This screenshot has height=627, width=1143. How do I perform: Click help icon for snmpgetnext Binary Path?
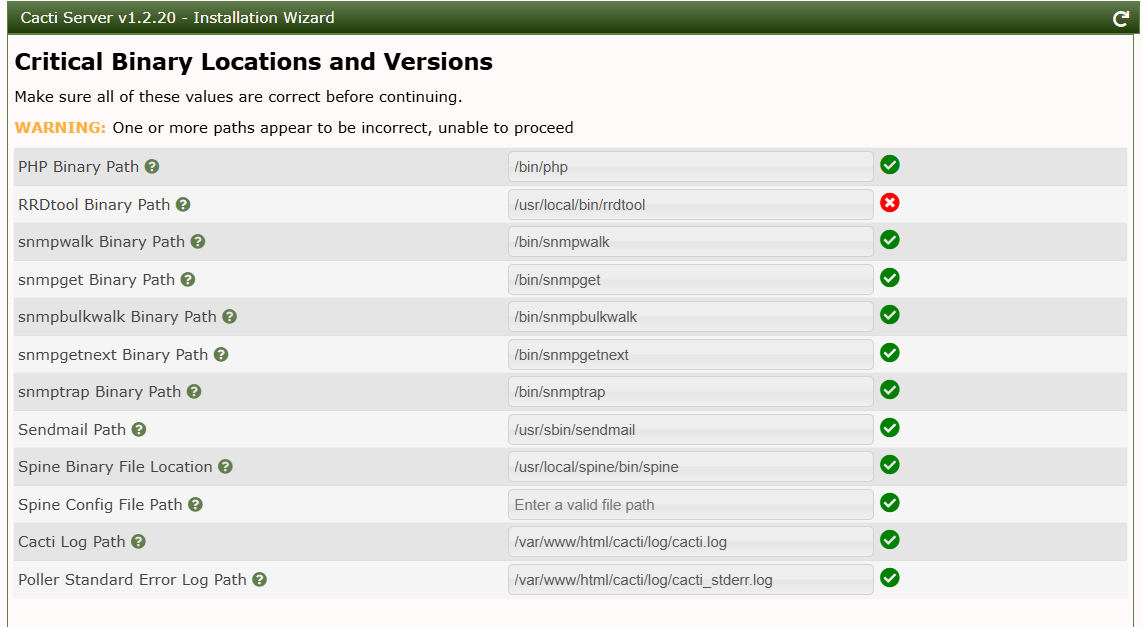[221, 355]
